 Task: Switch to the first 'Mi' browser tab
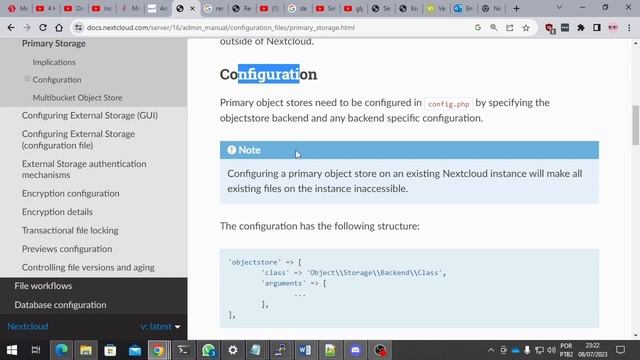pos(17,8)
